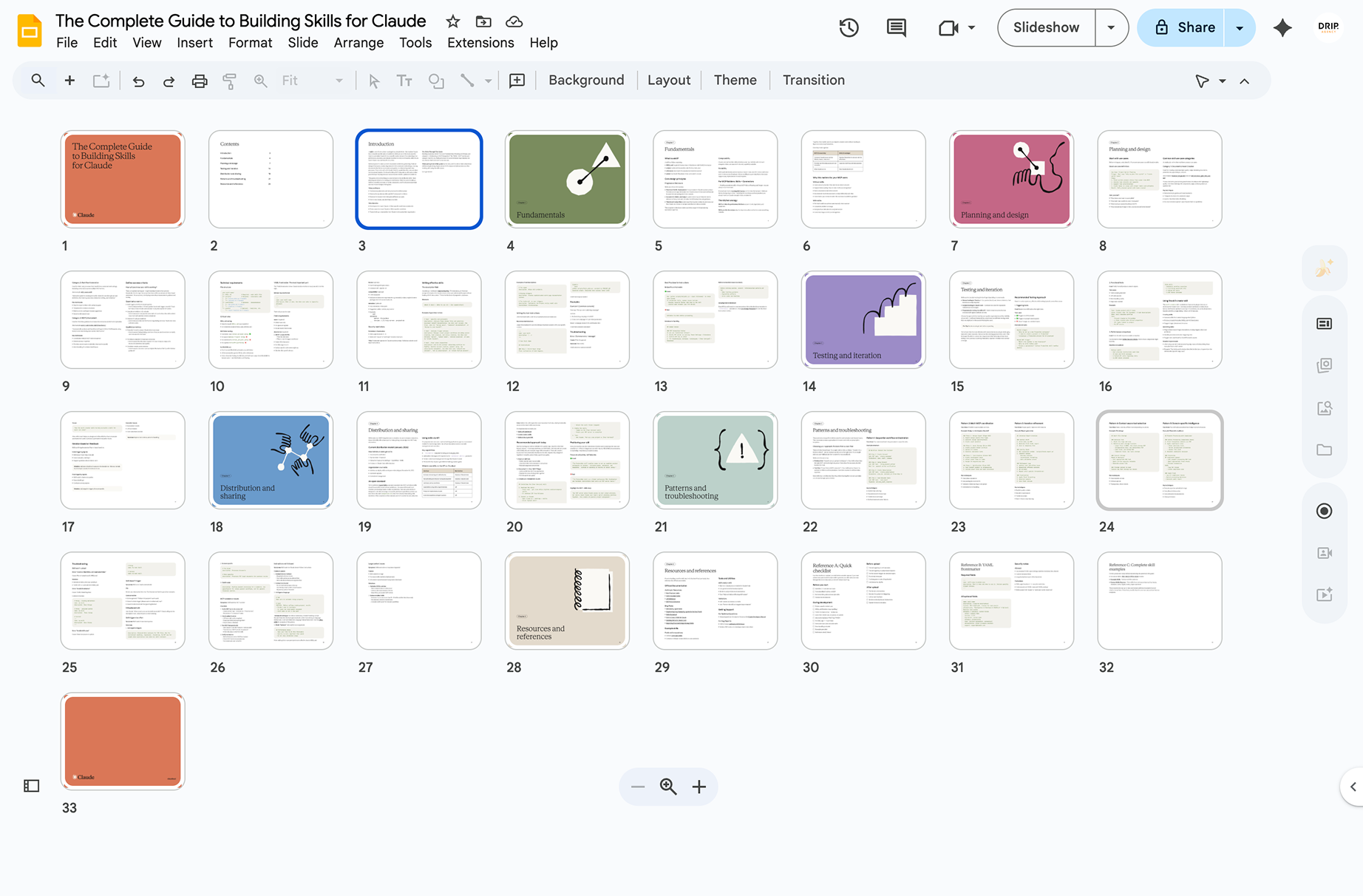Click the Theme button
1363x896 pixels.
pos(735,80)
